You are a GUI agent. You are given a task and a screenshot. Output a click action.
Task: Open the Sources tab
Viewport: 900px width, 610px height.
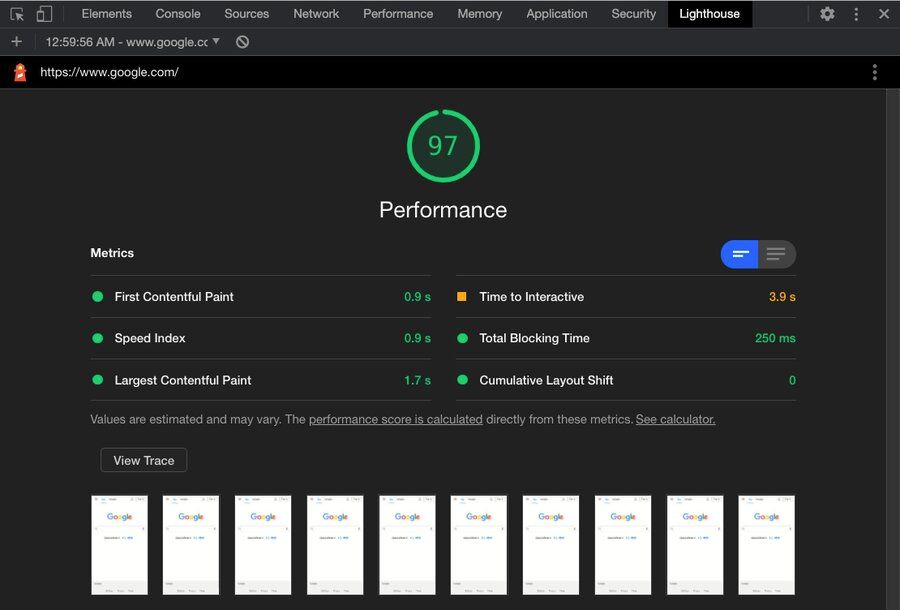247,14
